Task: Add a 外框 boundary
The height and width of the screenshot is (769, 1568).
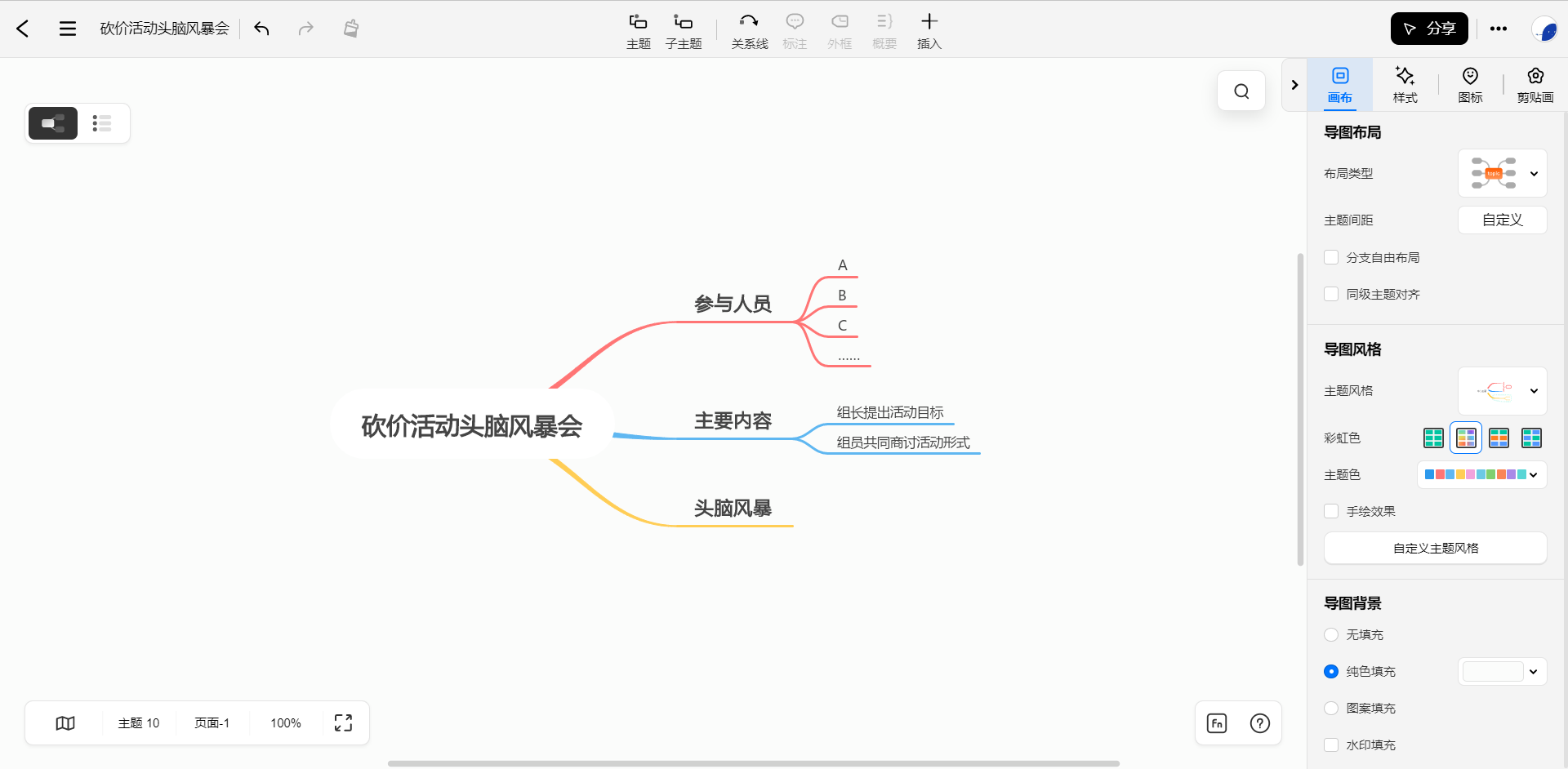Action: 840,31
